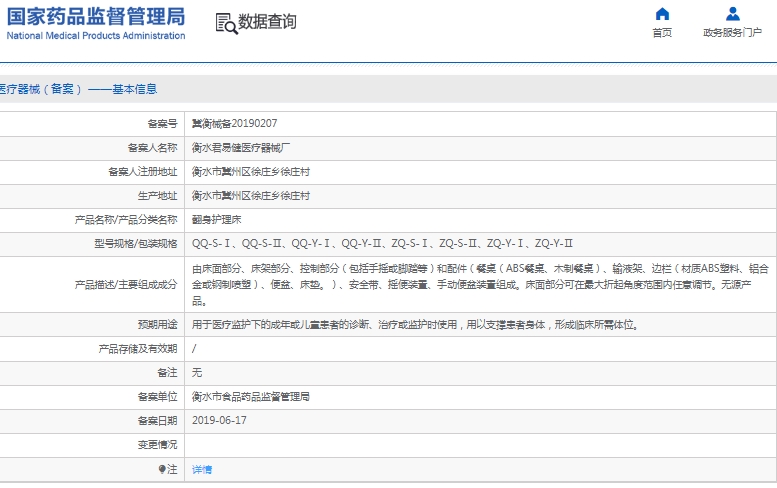The image size is (777, 488).
Task: Click the 备案单位 label
Action: 157,397
